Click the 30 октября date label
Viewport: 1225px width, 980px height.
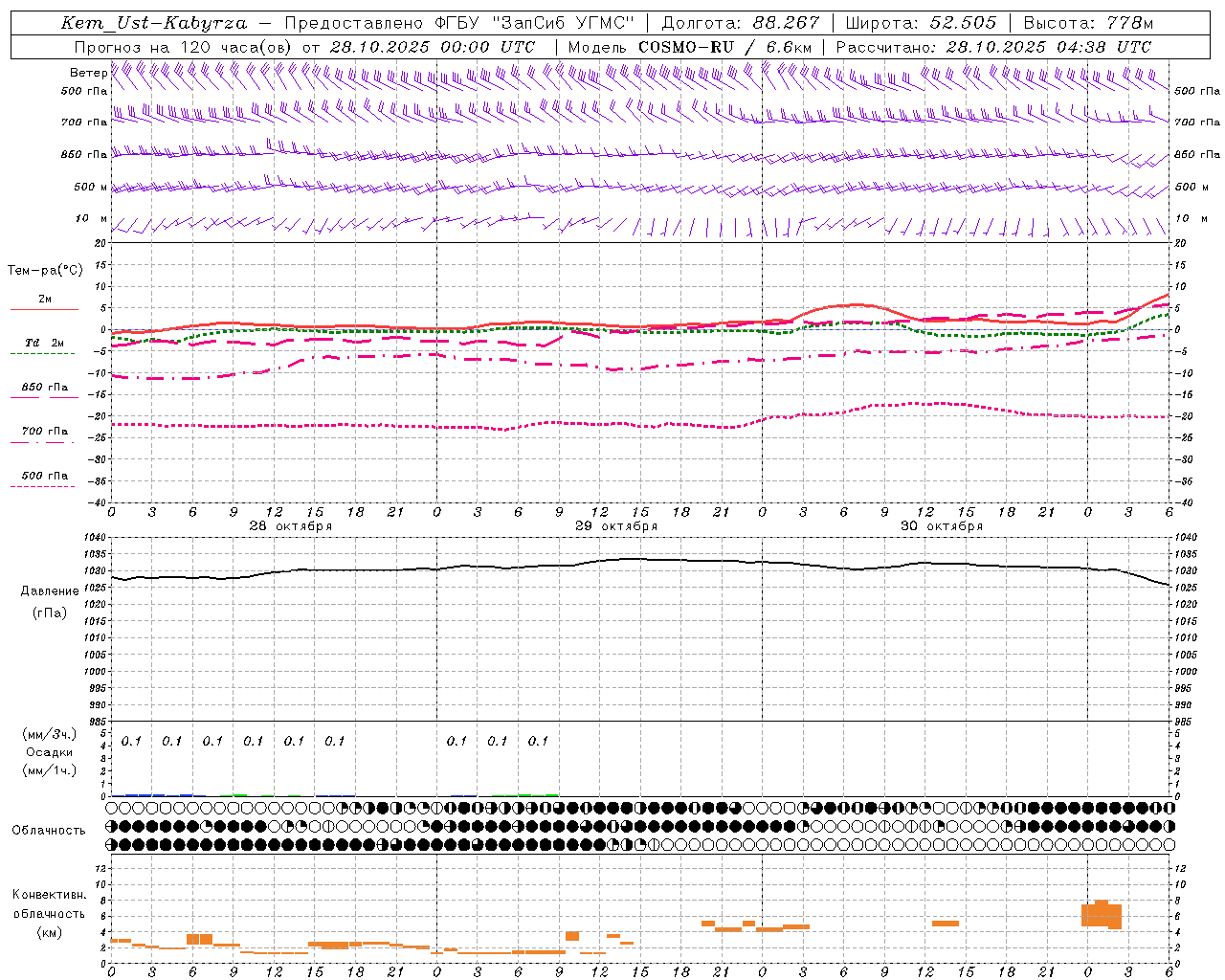941,526
